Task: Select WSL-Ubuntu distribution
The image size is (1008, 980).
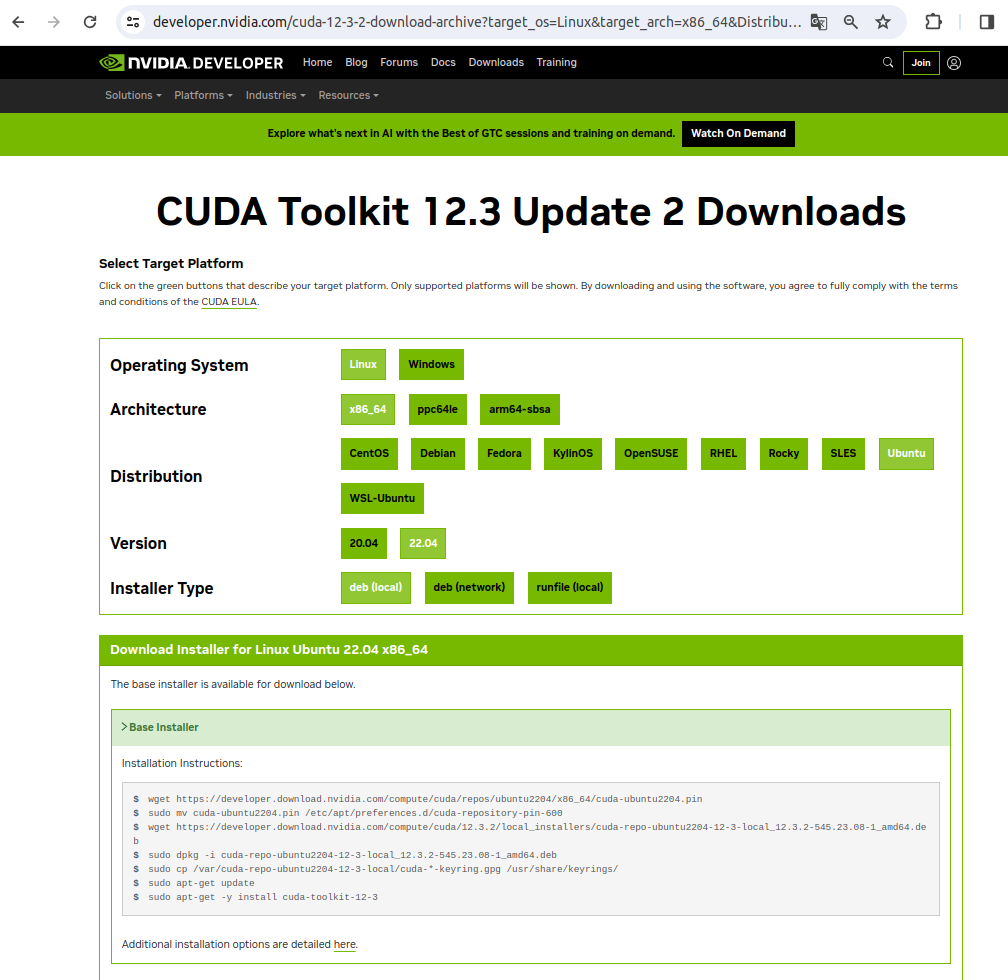Action: pyautogui.click(x=382, y=498)
